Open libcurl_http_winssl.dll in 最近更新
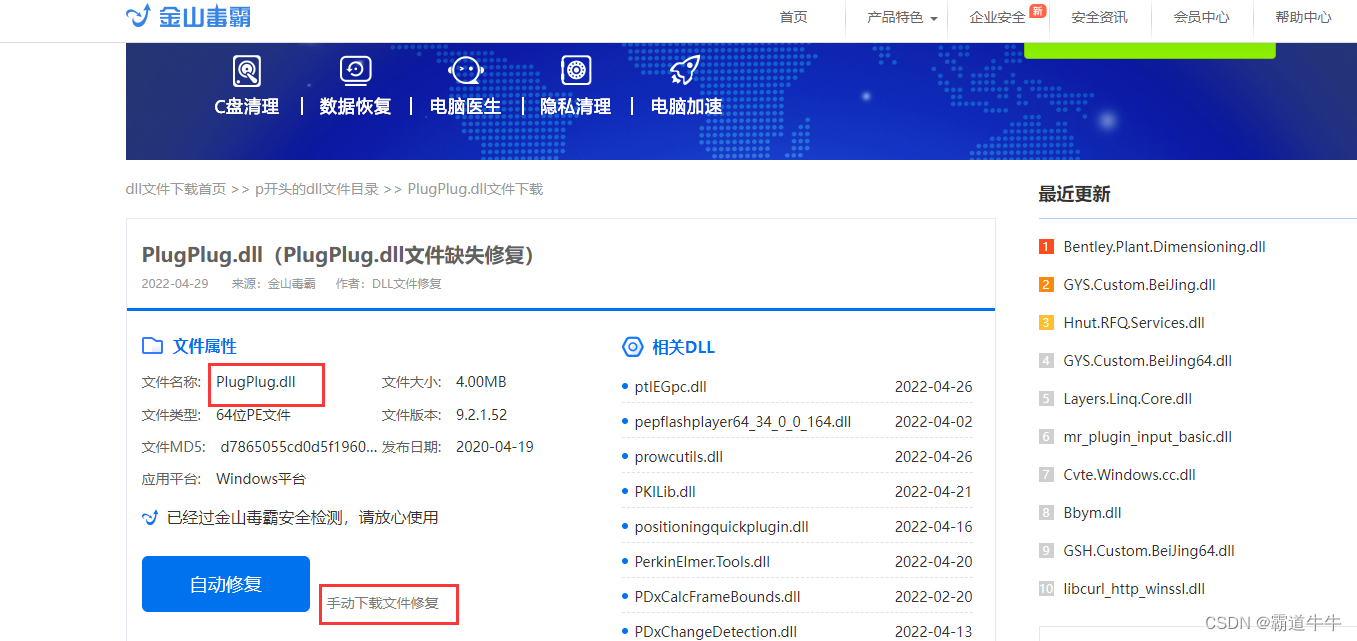This screenshot has width=1357, height=641. (1135, 589)
